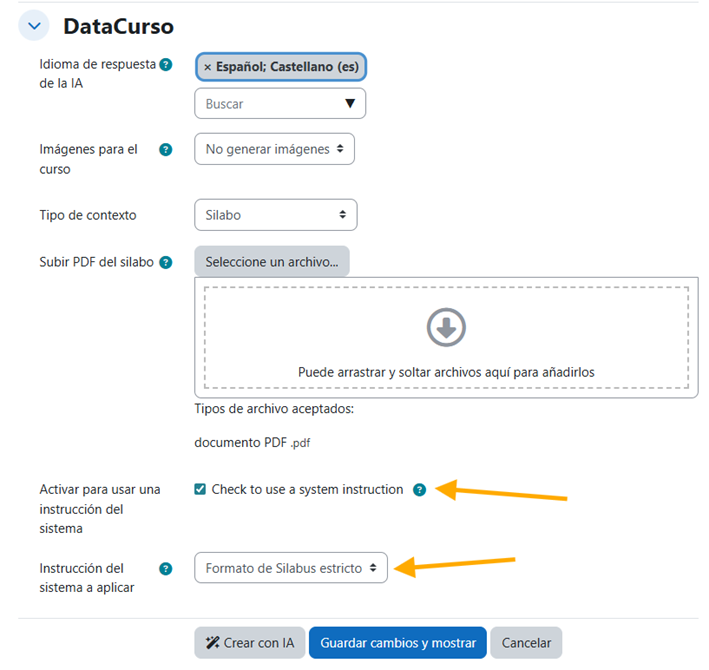Expand the Buscar language list arrow
Image resolution: width=709 pixels, height=670 pixels.
350,104
